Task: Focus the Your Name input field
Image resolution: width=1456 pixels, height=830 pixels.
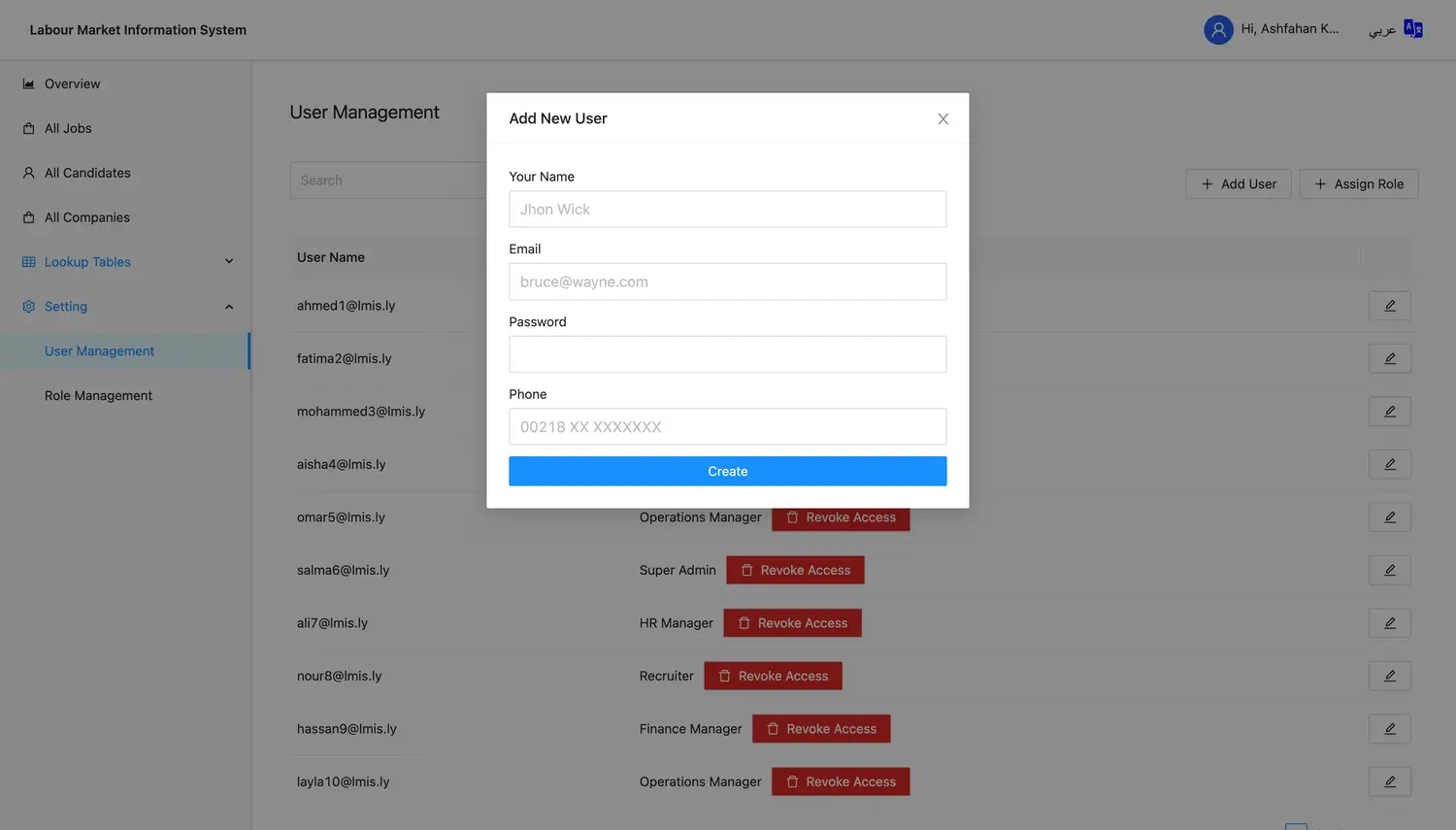Action: (x=727, y=210)
